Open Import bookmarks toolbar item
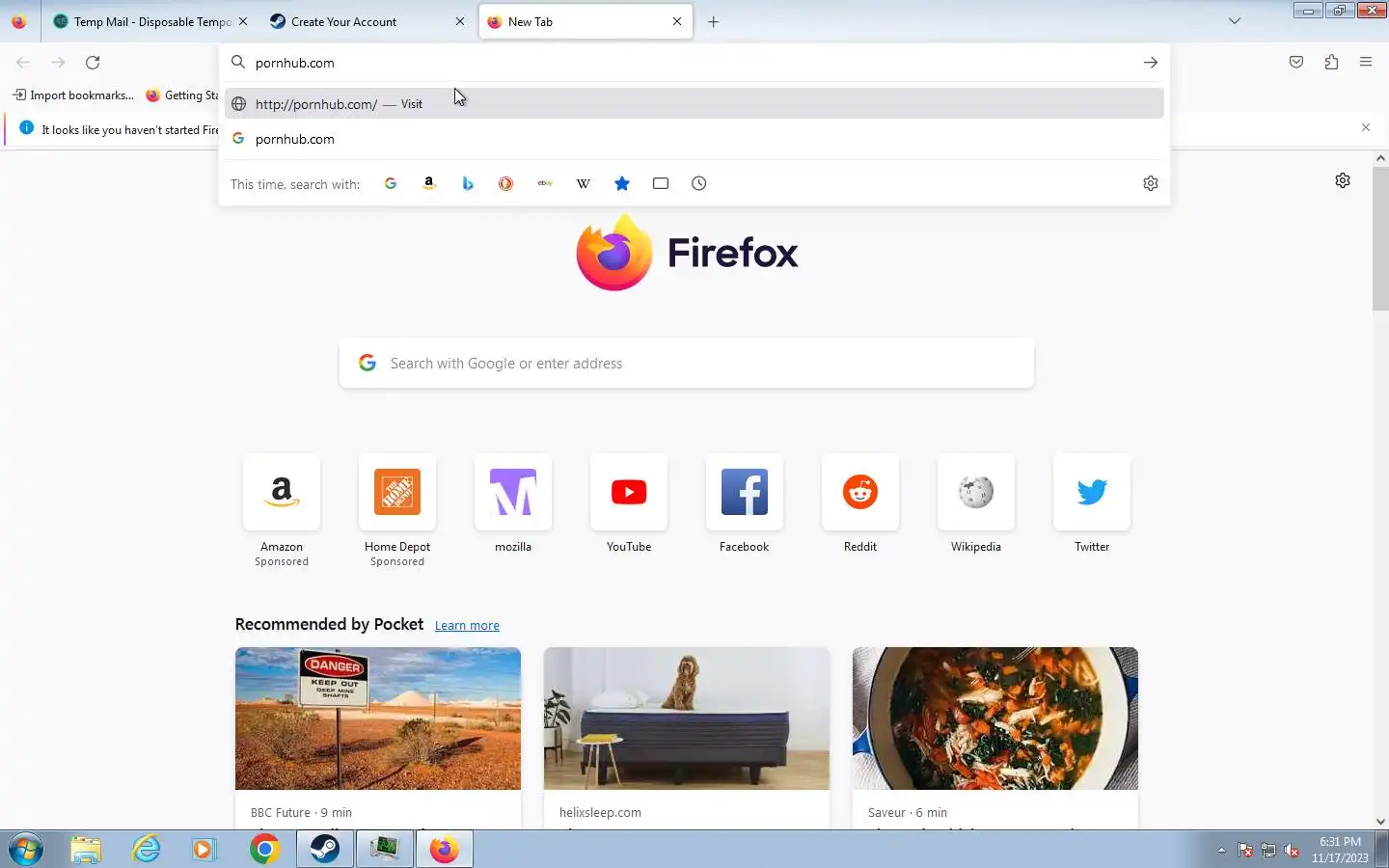 (73, 95)
